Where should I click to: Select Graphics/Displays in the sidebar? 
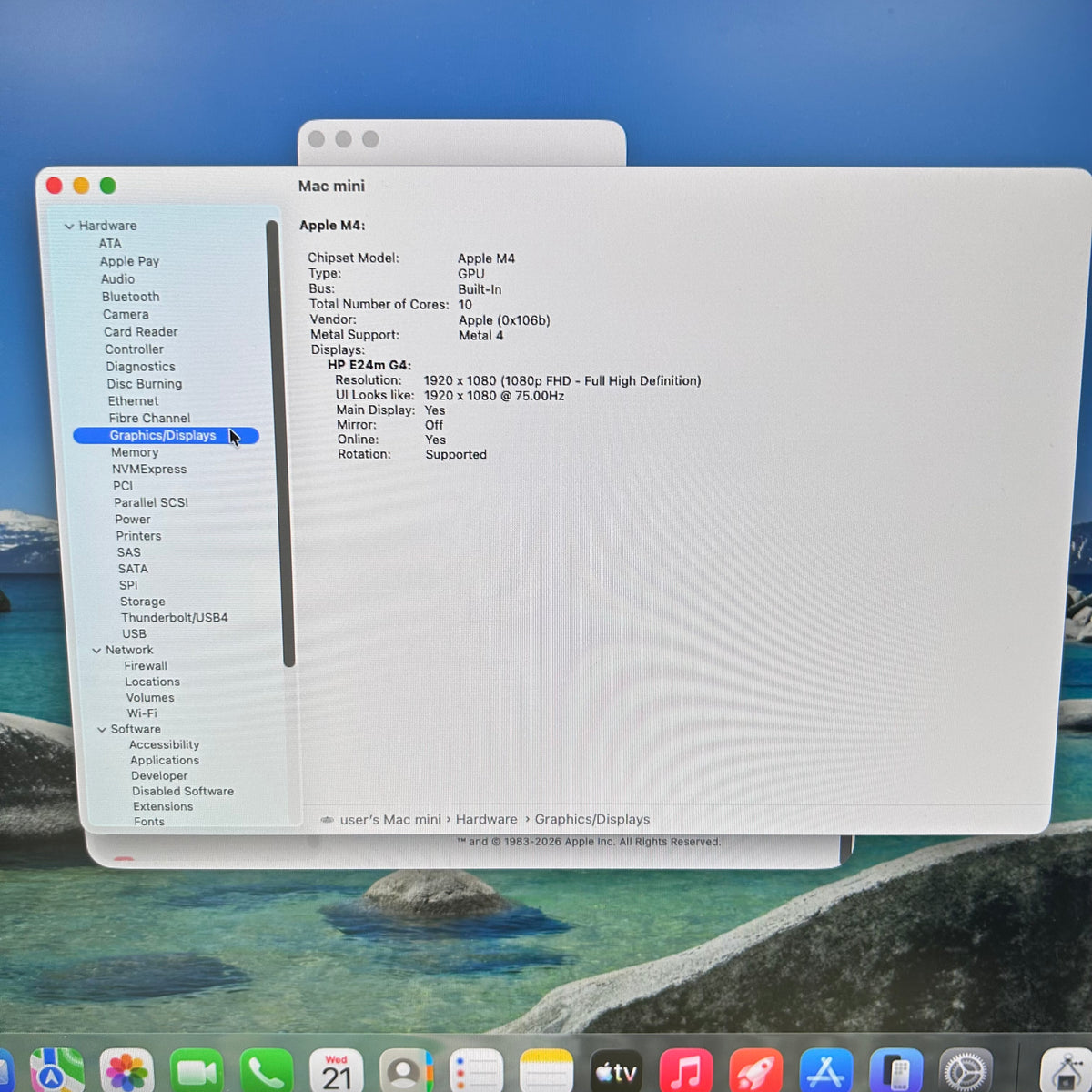166,436
